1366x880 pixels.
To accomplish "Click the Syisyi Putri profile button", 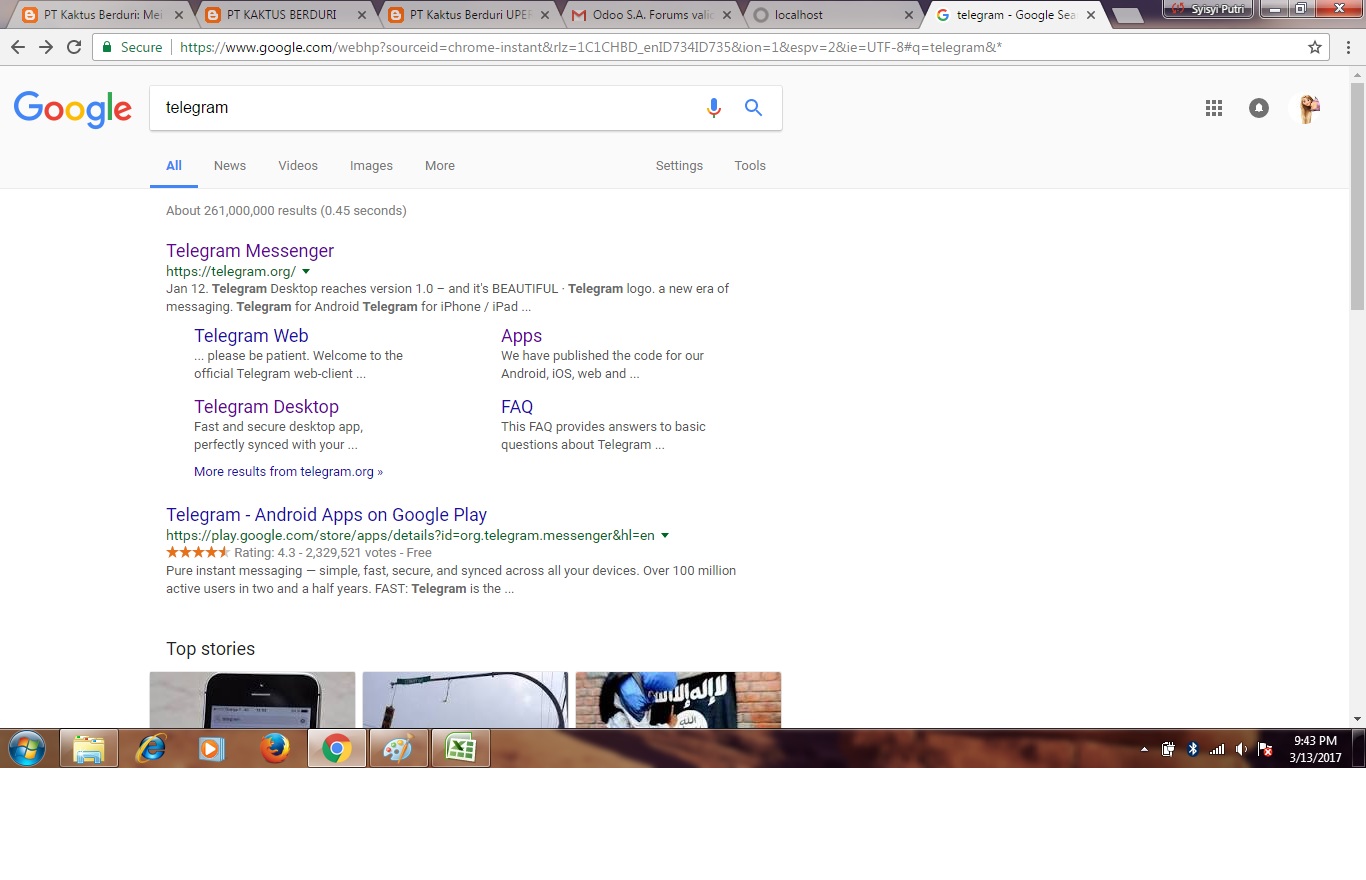I will click(1208, 8).
